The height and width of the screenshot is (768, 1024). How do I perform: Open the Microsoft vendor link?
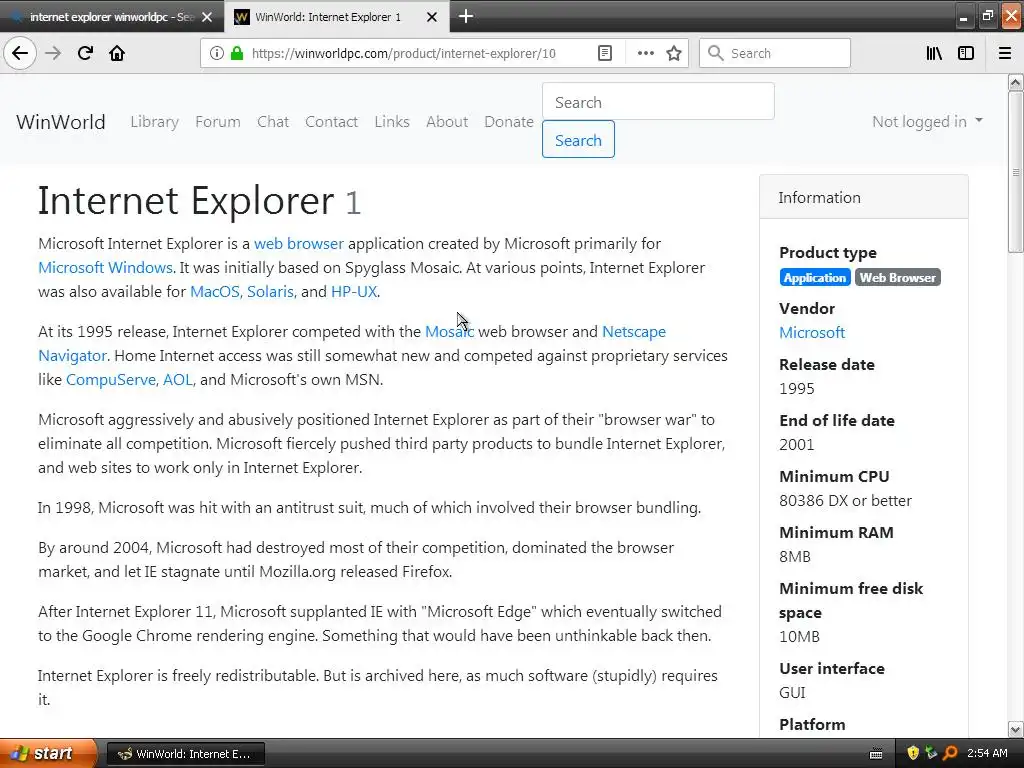tap(812, 332)
